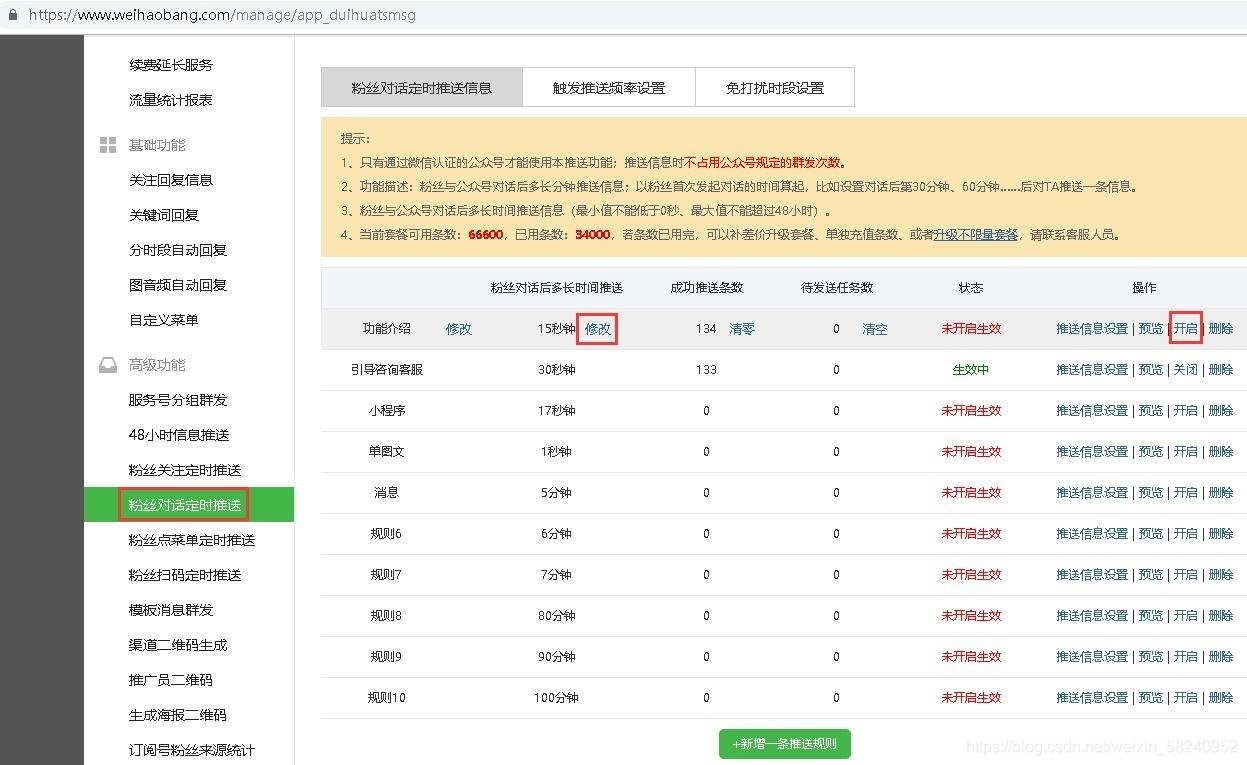Click 预览 in 单图文 row

[1151, 452]
